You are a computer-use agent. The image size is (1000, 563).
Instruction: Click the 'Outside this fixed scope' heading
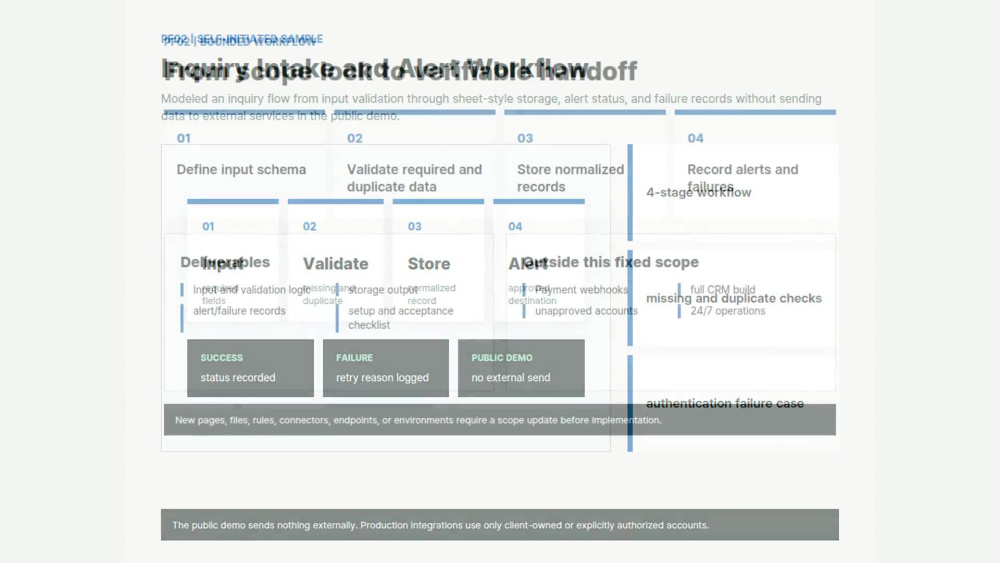610,262
